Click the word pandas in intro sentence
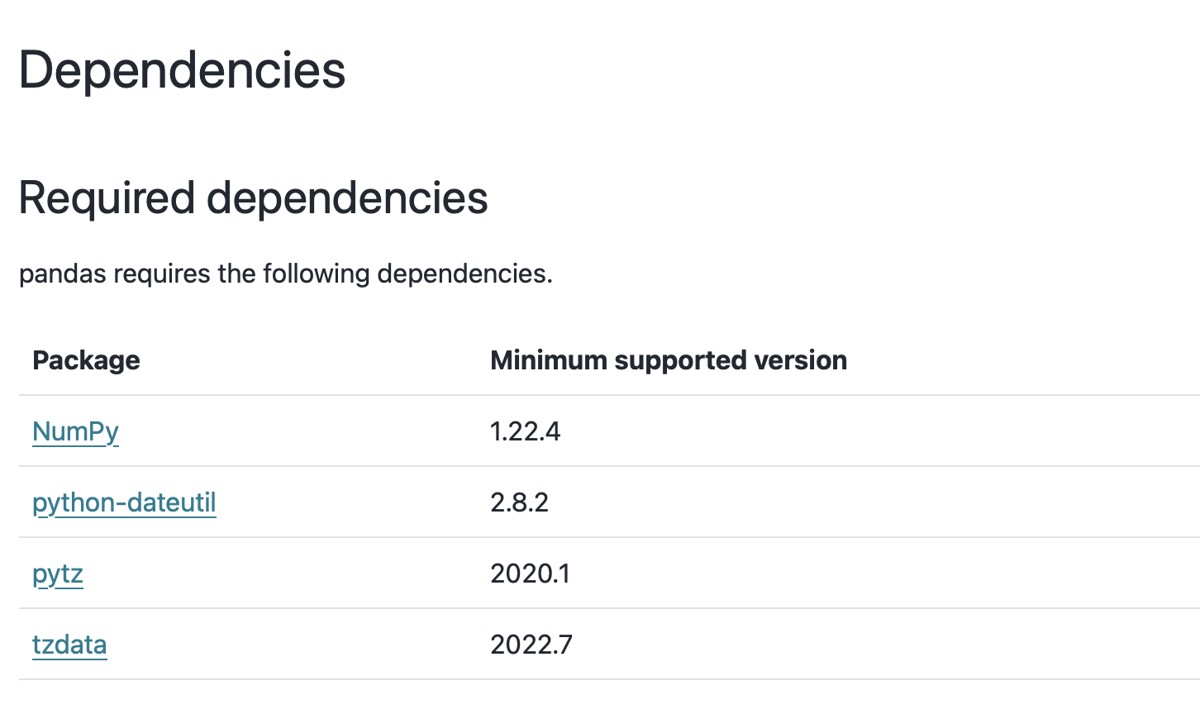This screenshot has width=1200, height=714. (x=62, y=274)
